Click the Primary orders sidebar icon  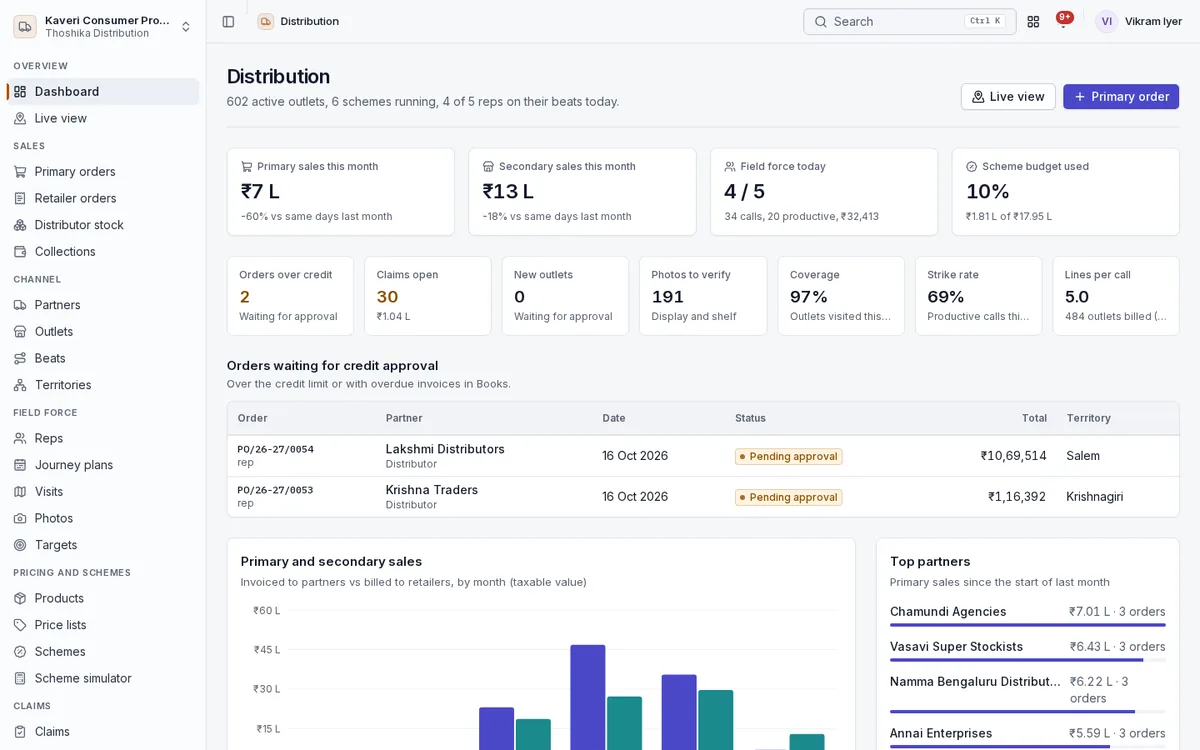point(20,172)
